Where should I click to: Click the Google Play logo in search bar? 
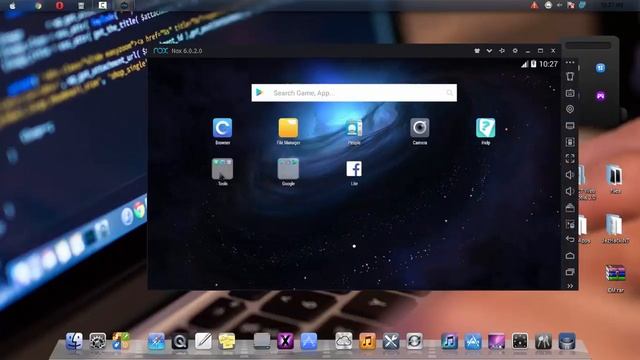point(260,93)
